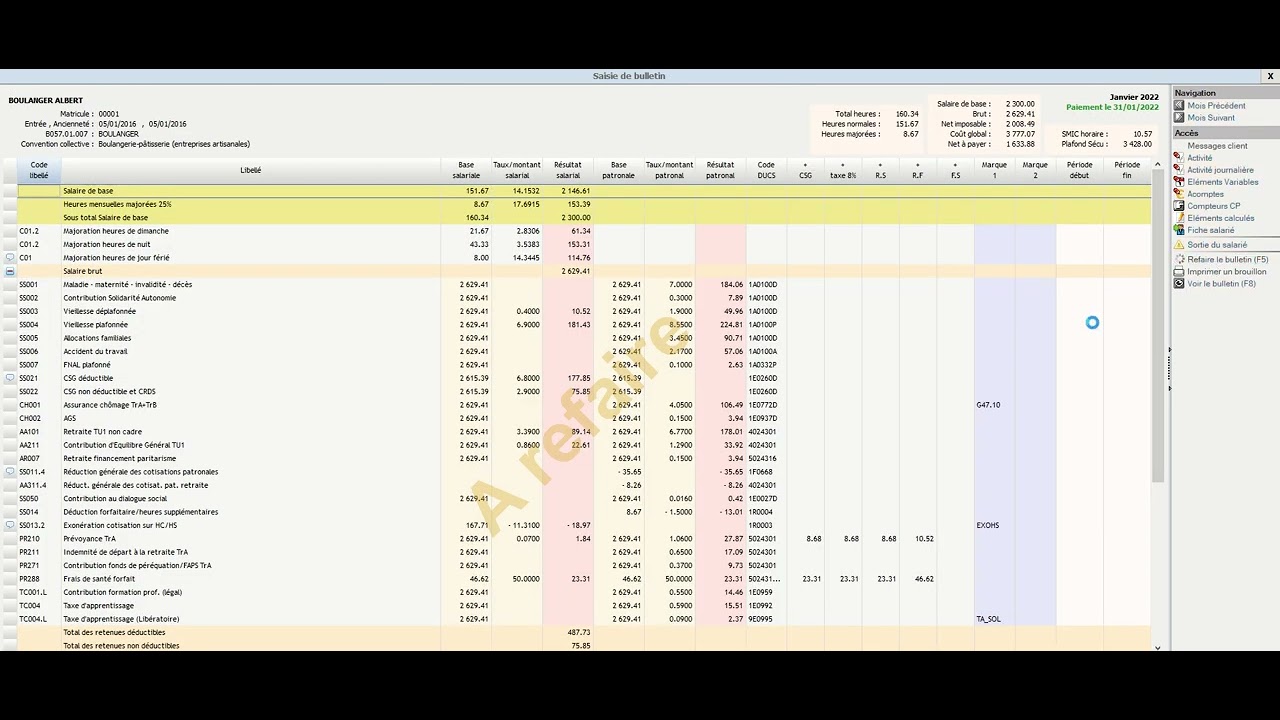Click the Refaire le bulletin refresh icon
The image size is (1280, 720).
pyautogui.click(x=1179, y=260)
